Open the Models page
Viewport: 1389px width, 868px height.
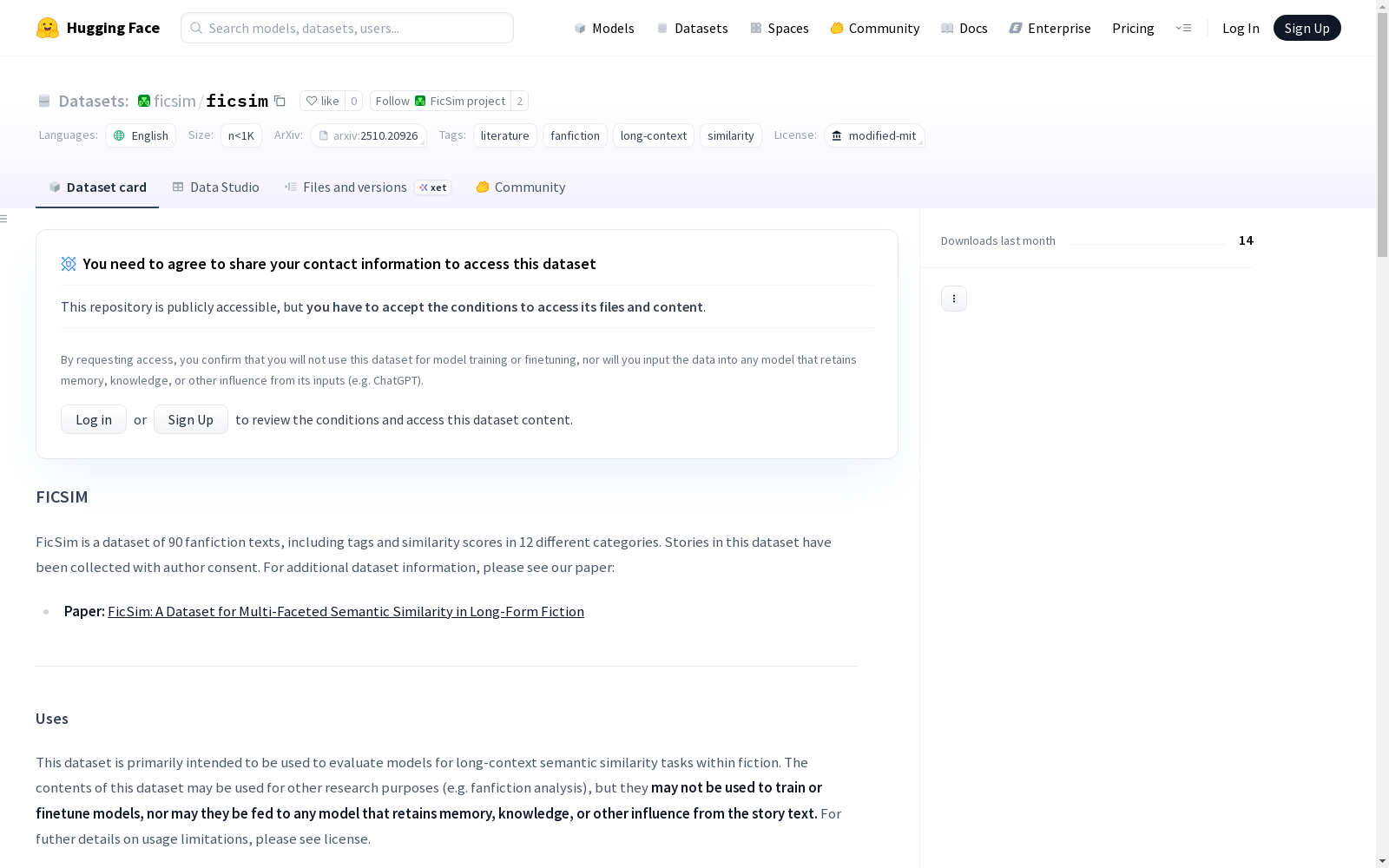[604, 28]
